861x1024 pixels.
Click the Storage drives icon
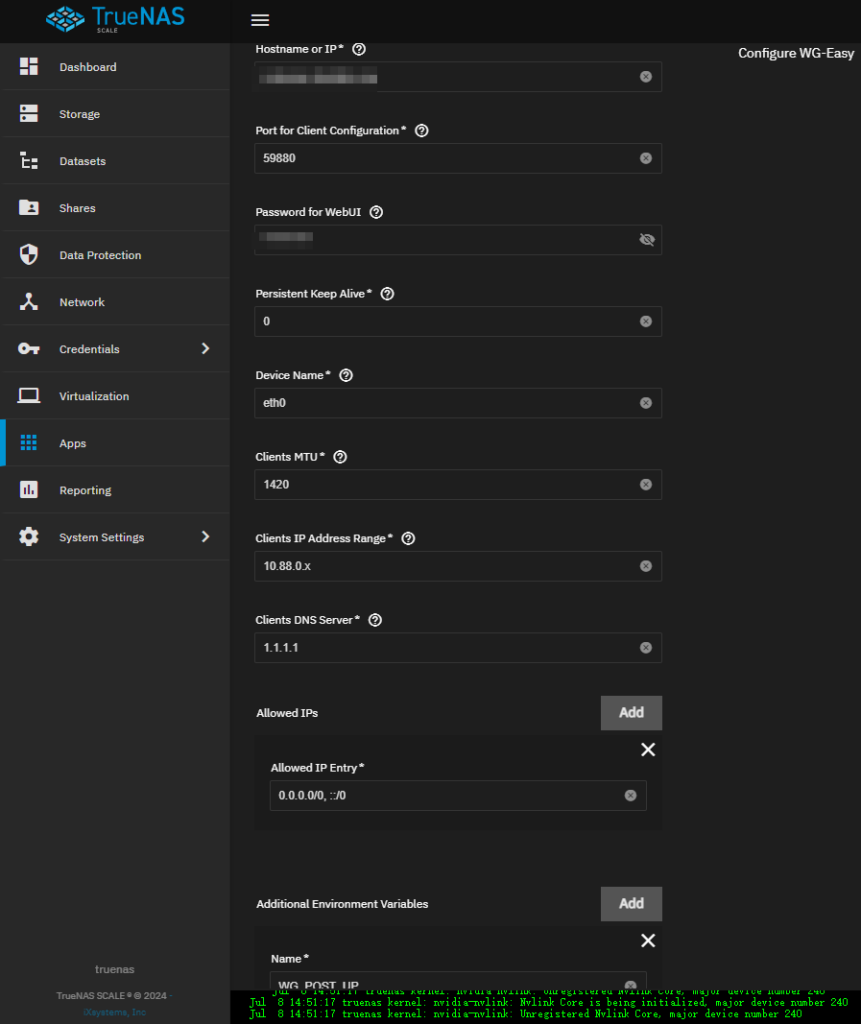point(29,113)
